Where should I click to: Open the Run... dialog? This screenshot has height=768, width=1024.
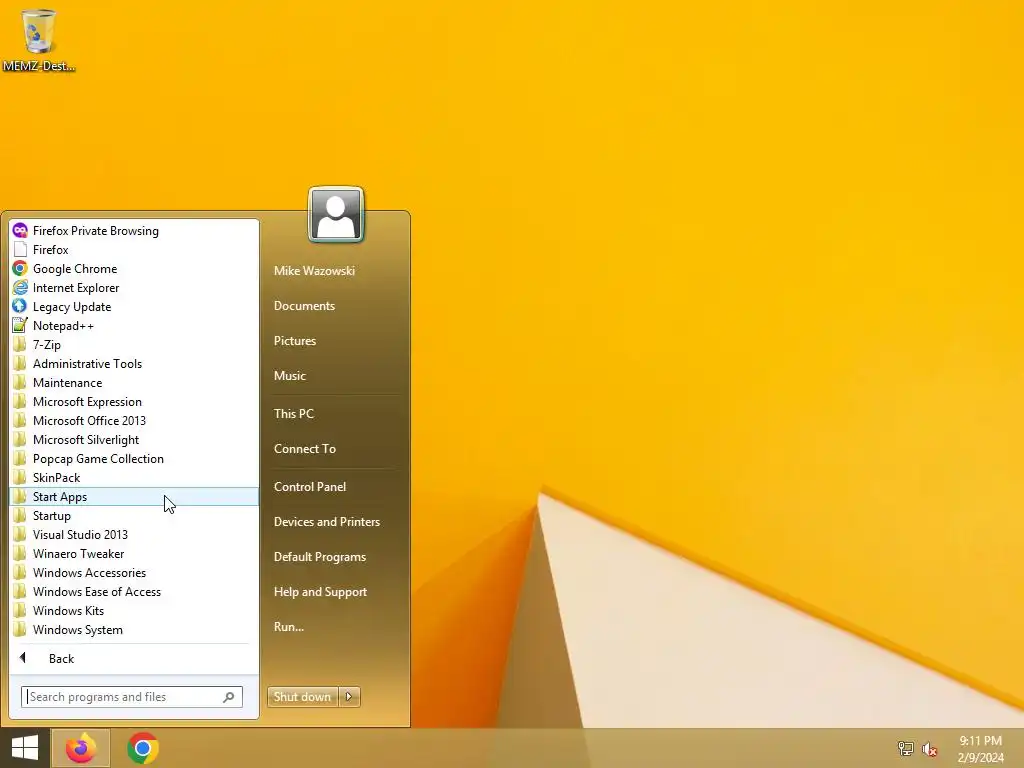tap(289, 627)
